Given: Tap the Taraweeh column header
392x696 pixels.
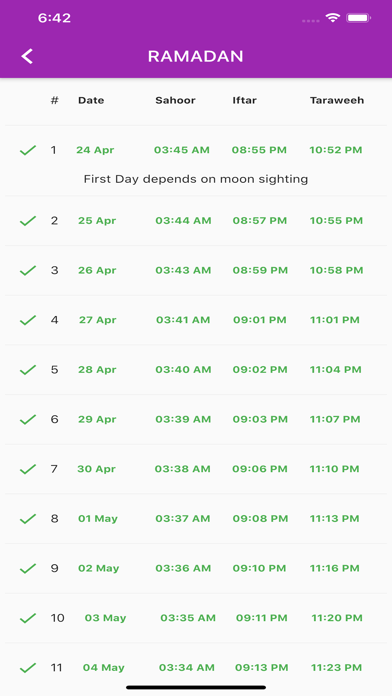Looking at the screenshot, I should pos(337,100).
